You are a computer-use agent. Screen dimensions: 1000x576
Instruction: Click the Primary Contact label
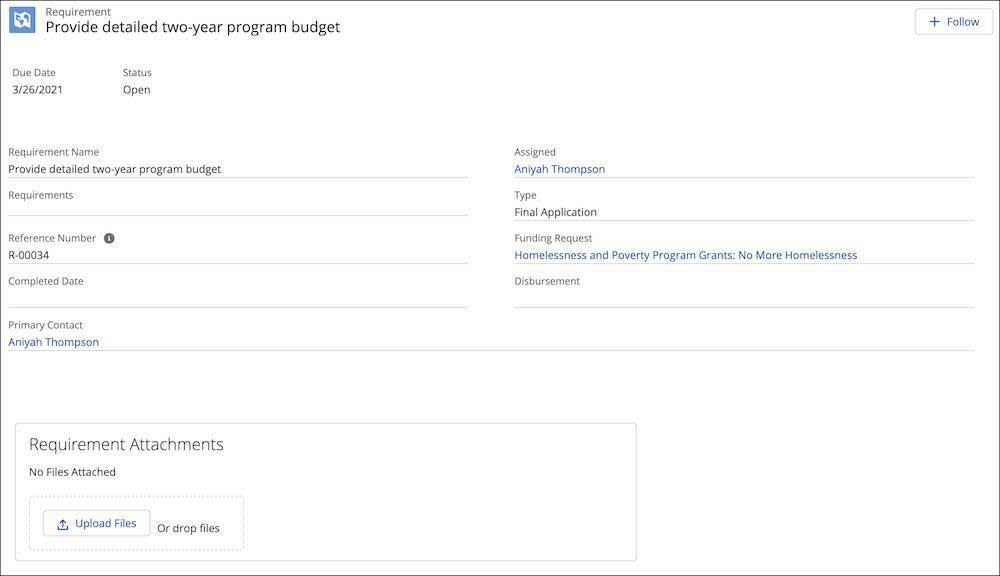click(x=45, y=325)
